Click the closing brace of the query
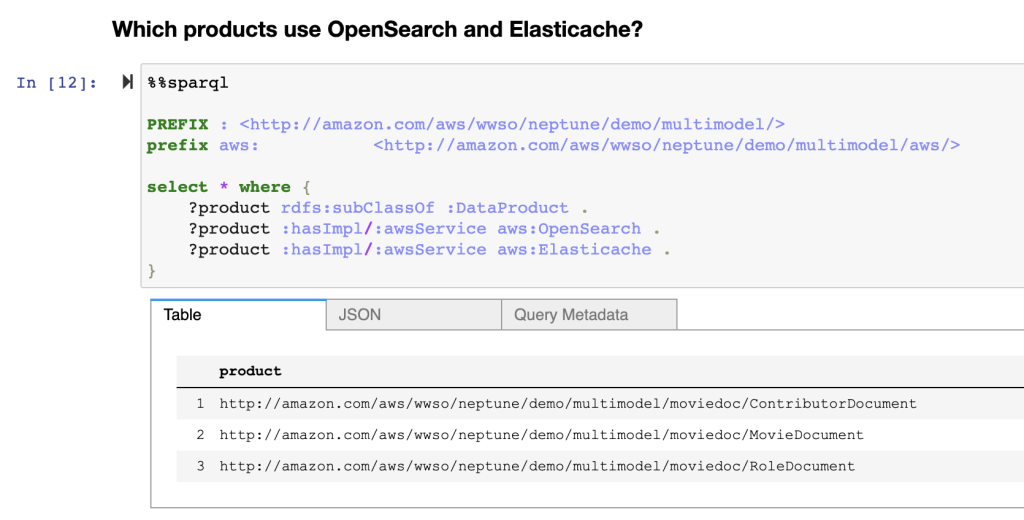The image size is (1024, 520). (152, 270)
